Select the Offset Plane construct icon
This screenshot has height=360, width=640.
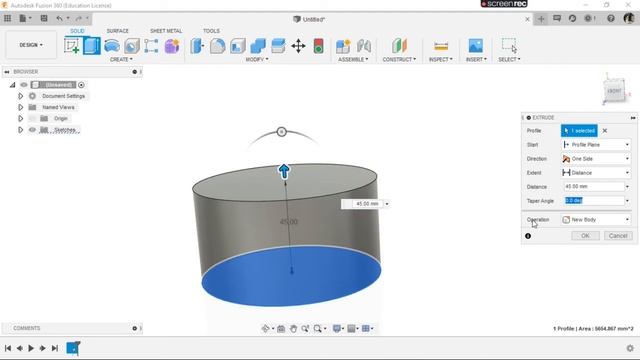coord(399,46)
